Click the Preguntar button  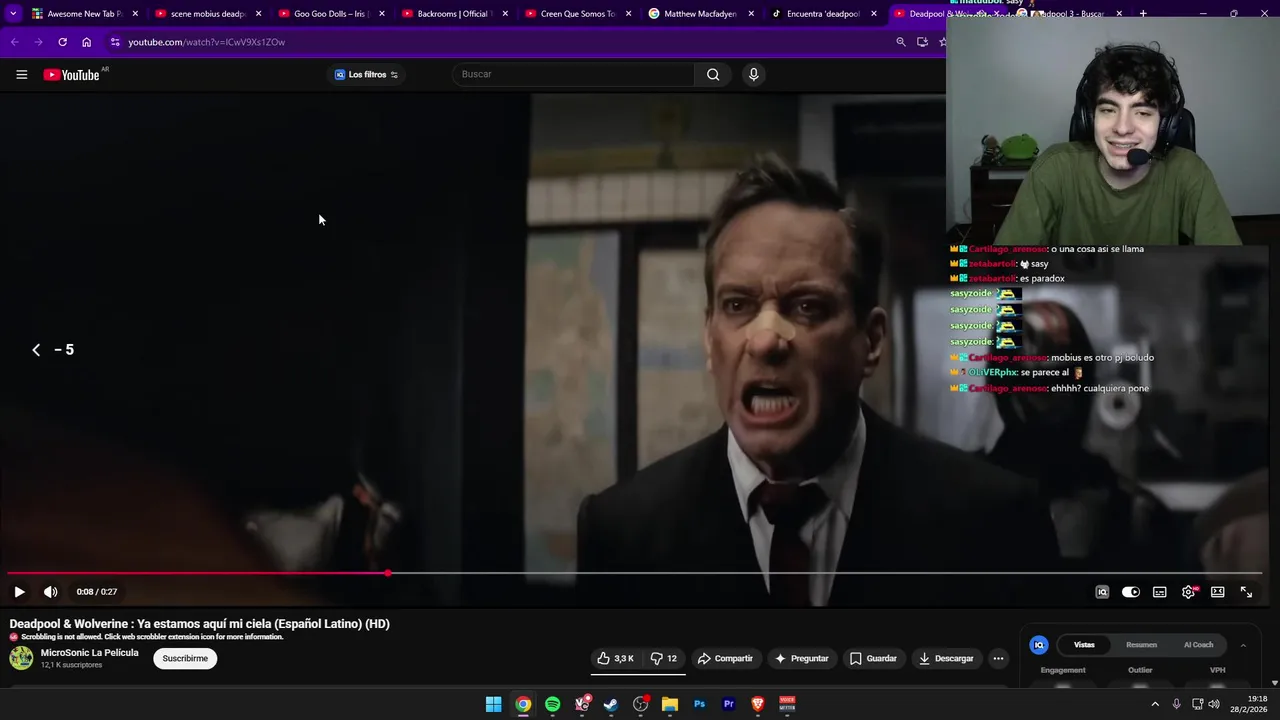[x=802, y=658]
